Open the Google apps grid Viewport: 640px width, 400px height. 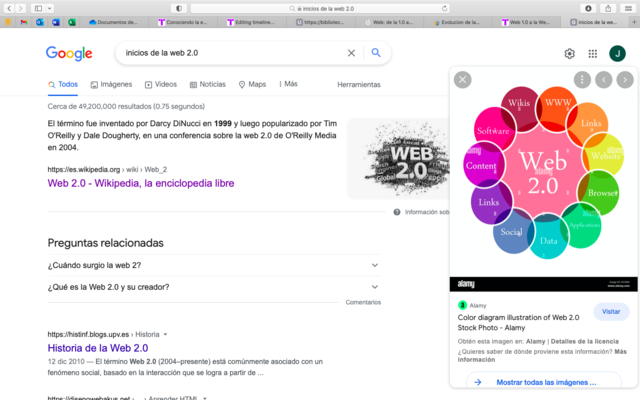[593, 53]
